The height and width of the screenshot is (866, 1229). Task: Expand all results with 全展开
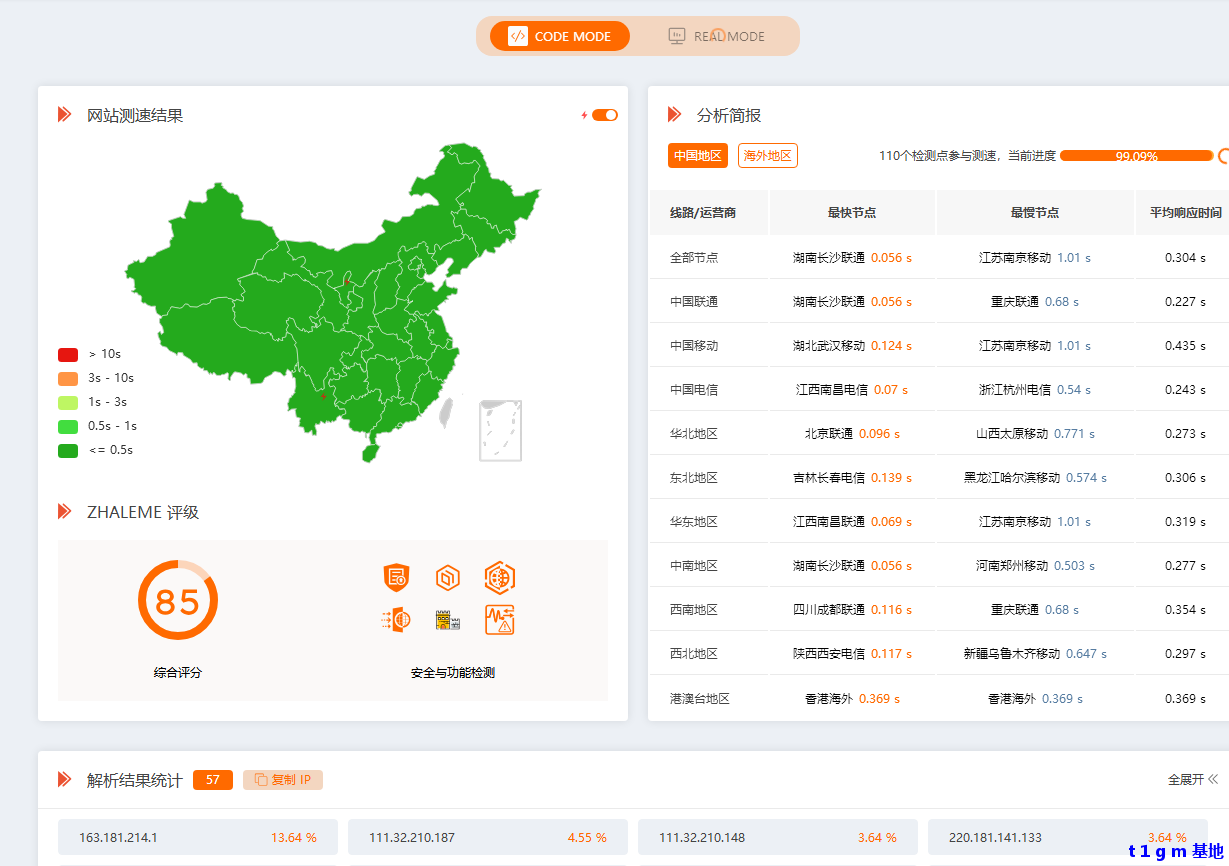tap(1192, 779)
